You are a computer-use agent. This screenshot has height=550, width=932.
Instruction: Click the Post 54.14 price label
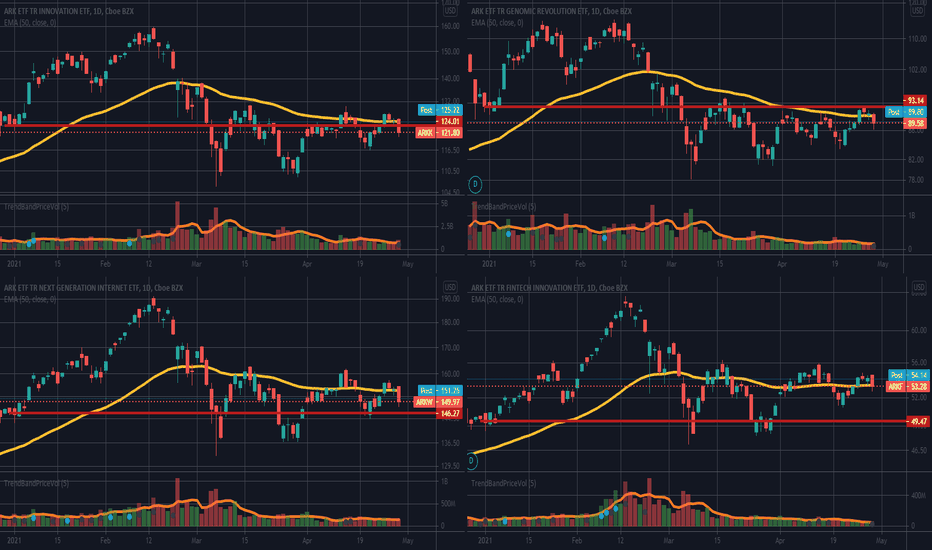click(908, 375)
